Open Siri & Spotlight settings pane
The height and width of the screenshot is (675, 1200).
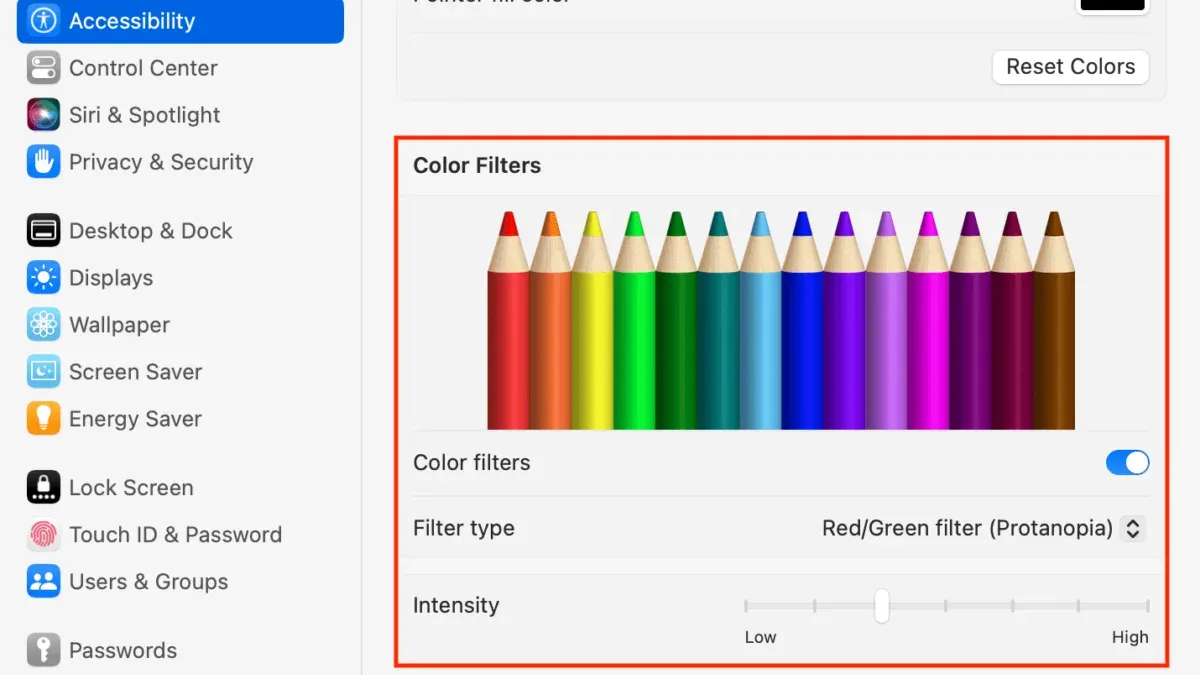pos(180,115)
